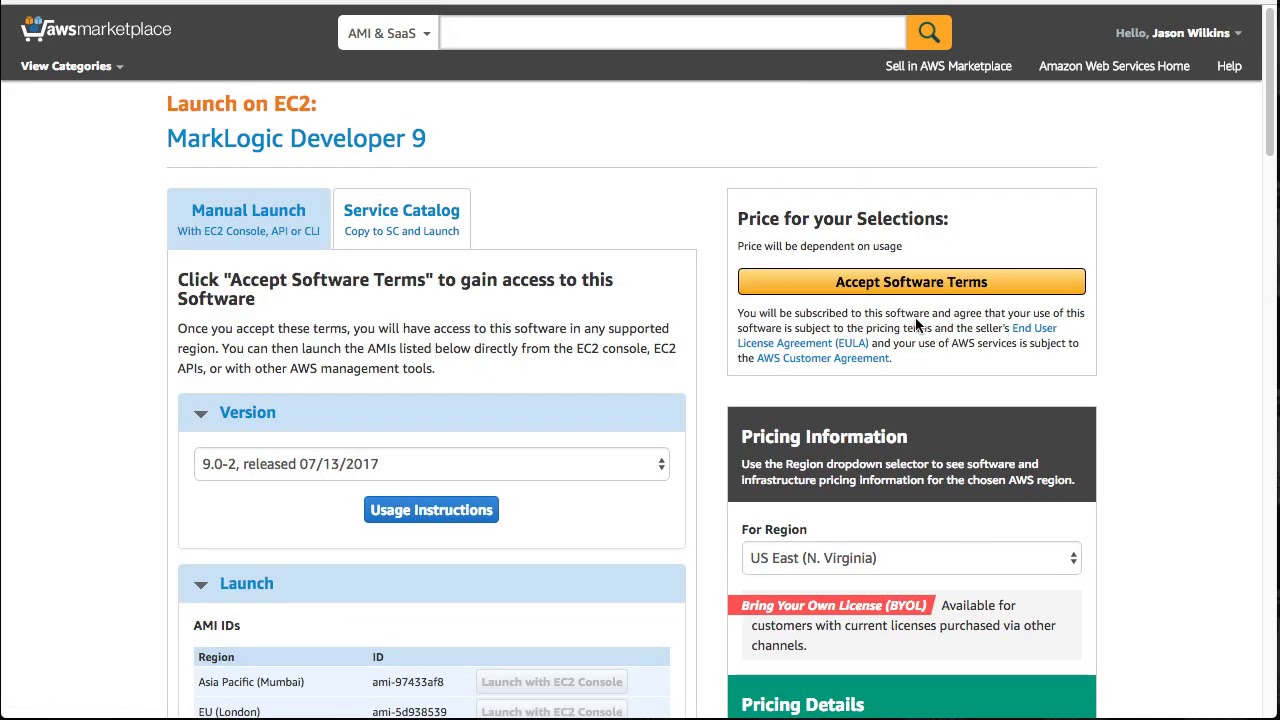Screen dimensions: 1280x720
Task: Click the Accept Software Terms button
Action: click(911, 282)
